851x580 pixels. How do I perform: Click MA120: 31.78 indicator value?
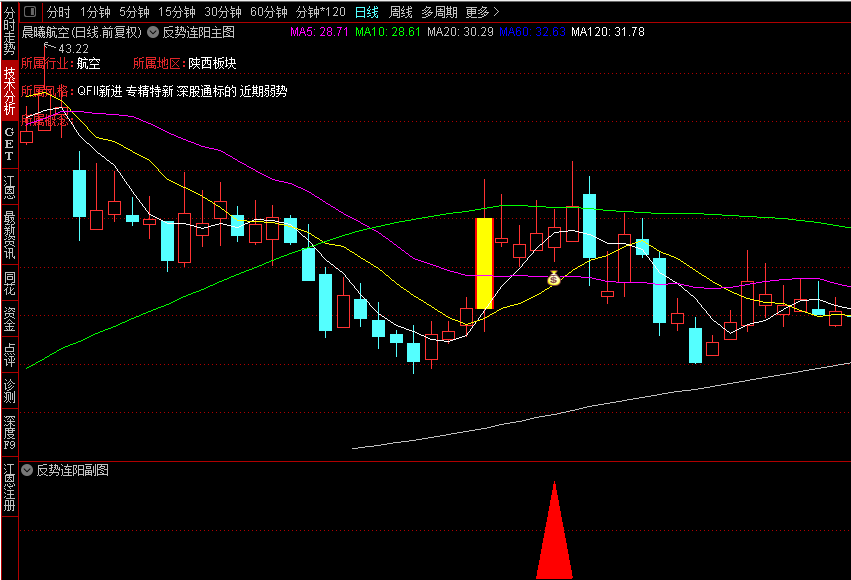(608, 32)
